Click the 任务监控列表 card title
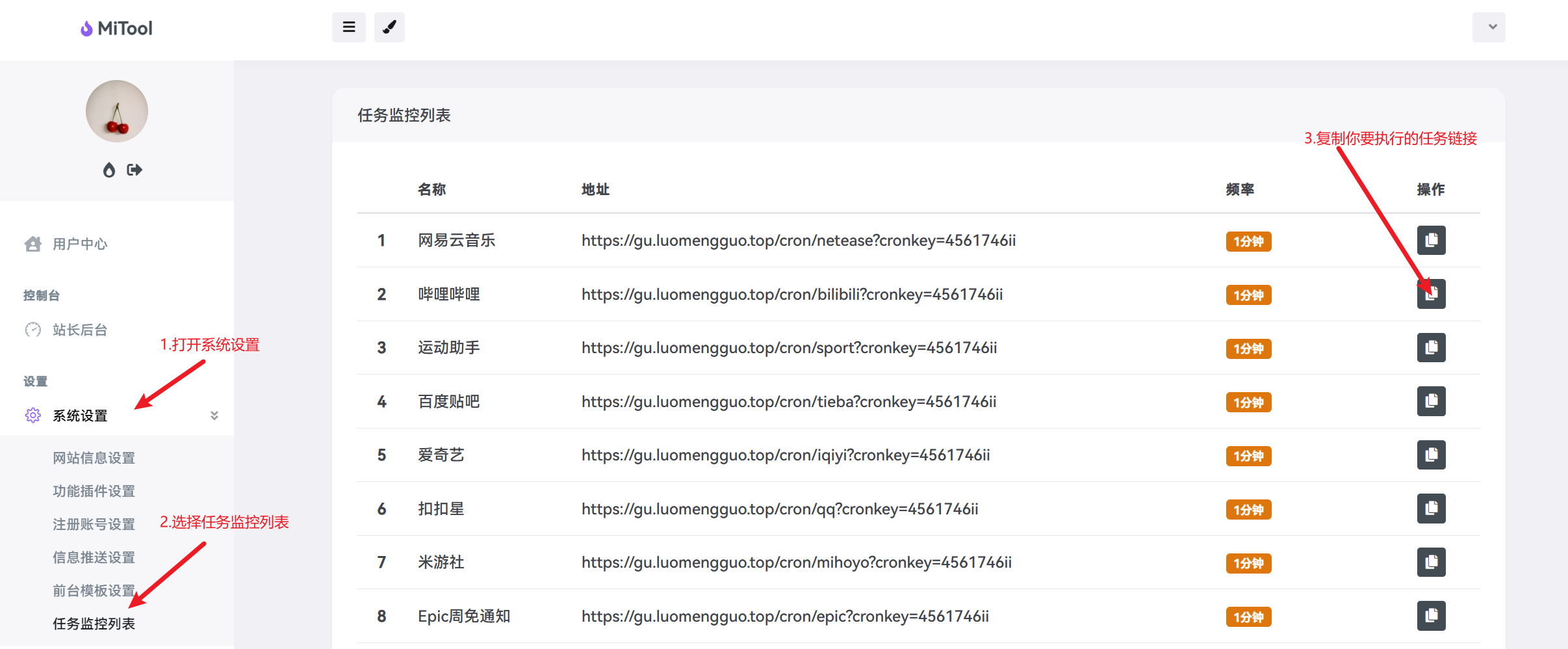1568x649 pixels. (404, 115)
